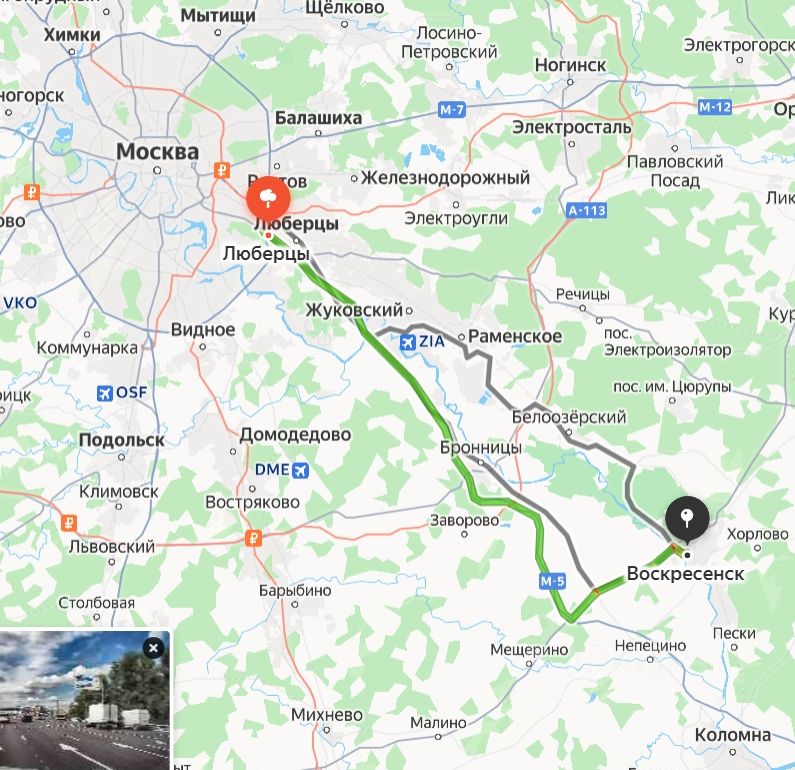Screen dimensions: 795x770
Task: Click the DME airport icon
Action: (x=301, y=470)
